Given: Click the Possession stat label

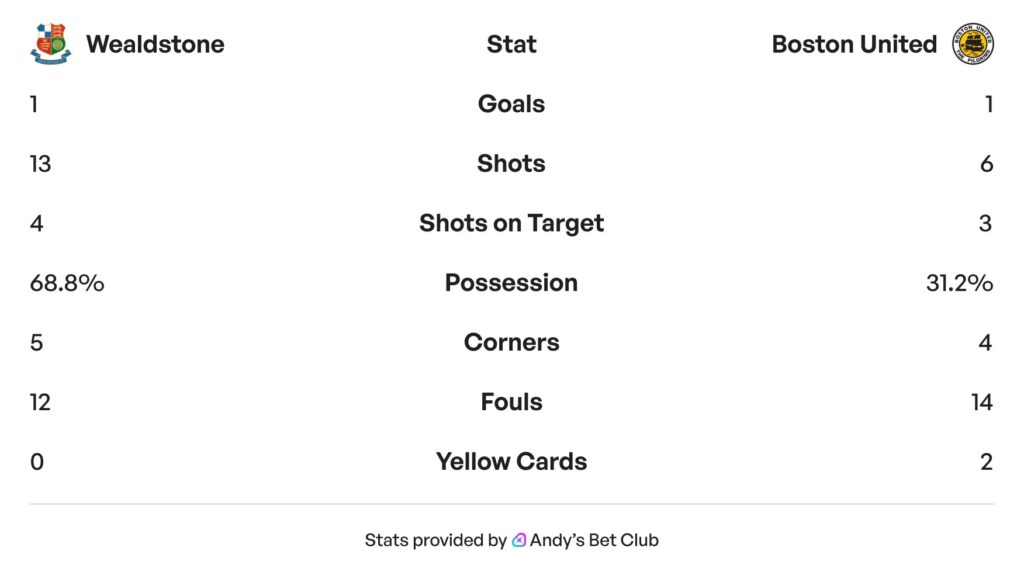Looking at the screenshot, I should tap(511, 283).
